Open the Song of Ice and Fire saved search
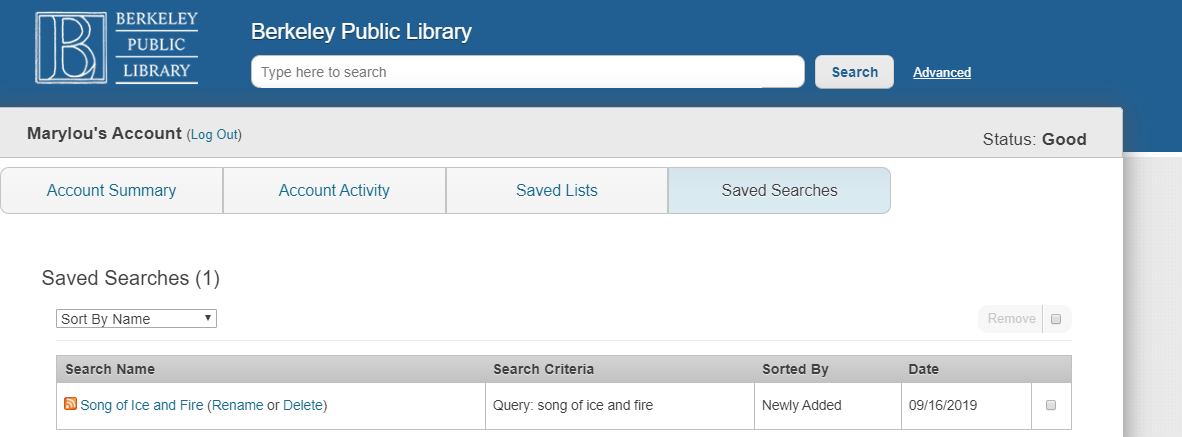1182x437 pixels. pos(142,405)
